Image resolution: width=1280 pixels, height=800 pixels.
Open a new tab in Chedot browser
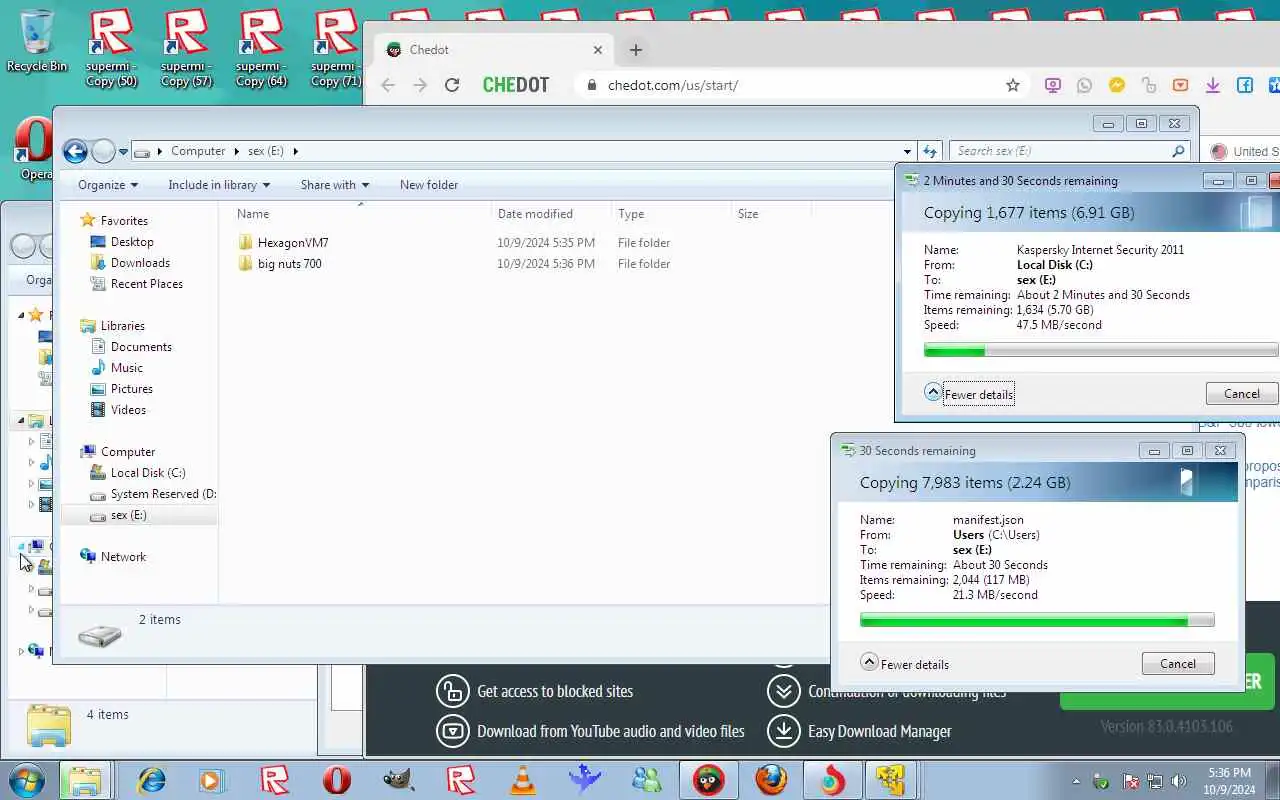click(x=636, y=50)
